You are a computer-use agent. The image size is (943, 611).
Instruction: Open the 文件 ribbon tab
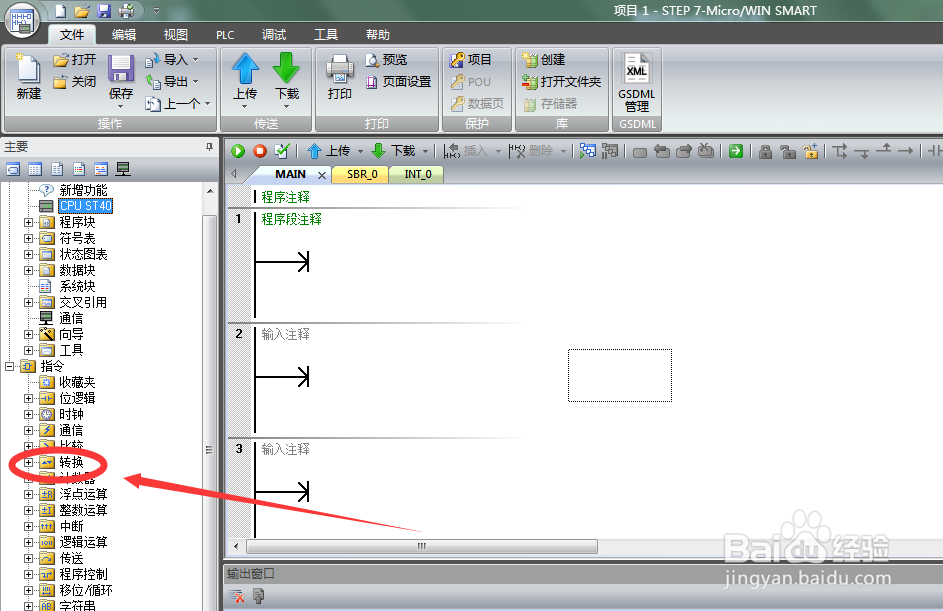pos(72,35)
